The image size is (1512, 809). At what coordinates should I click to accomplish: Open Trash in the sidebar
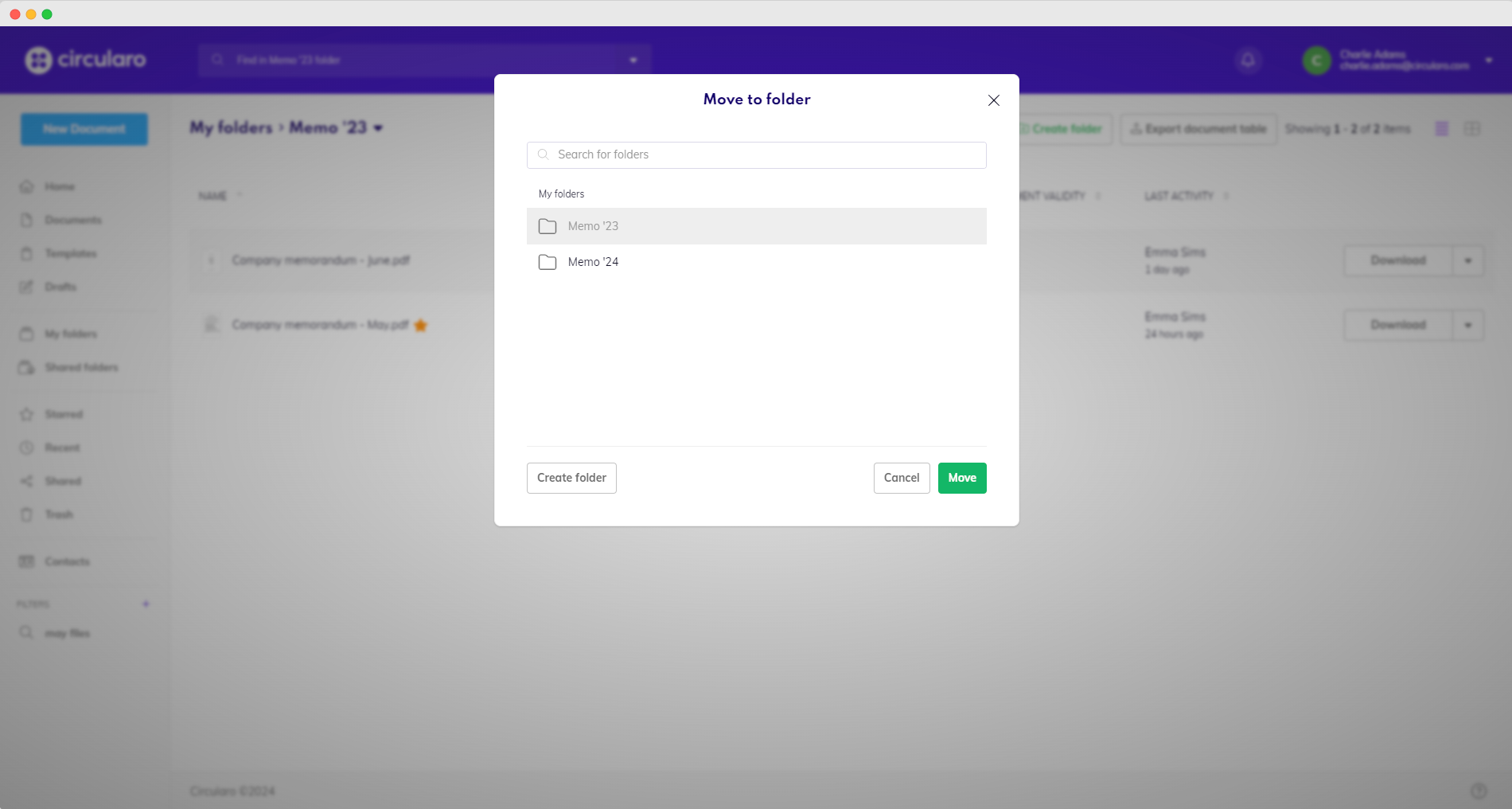(x=58, y=514)
